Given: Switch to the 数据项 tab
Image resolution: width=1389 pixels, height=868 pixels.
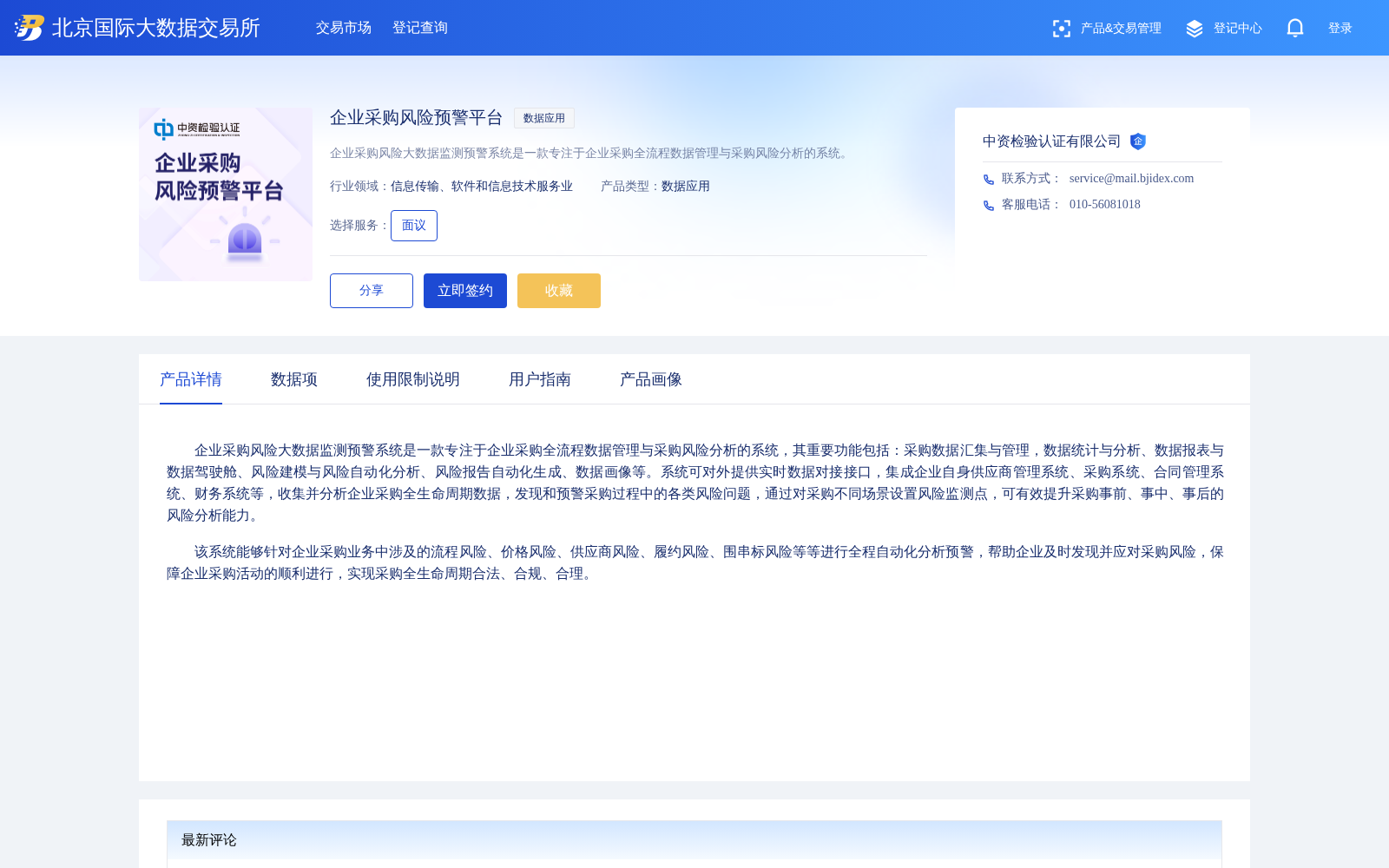Looking at the screenshot, I should point(294,379).
